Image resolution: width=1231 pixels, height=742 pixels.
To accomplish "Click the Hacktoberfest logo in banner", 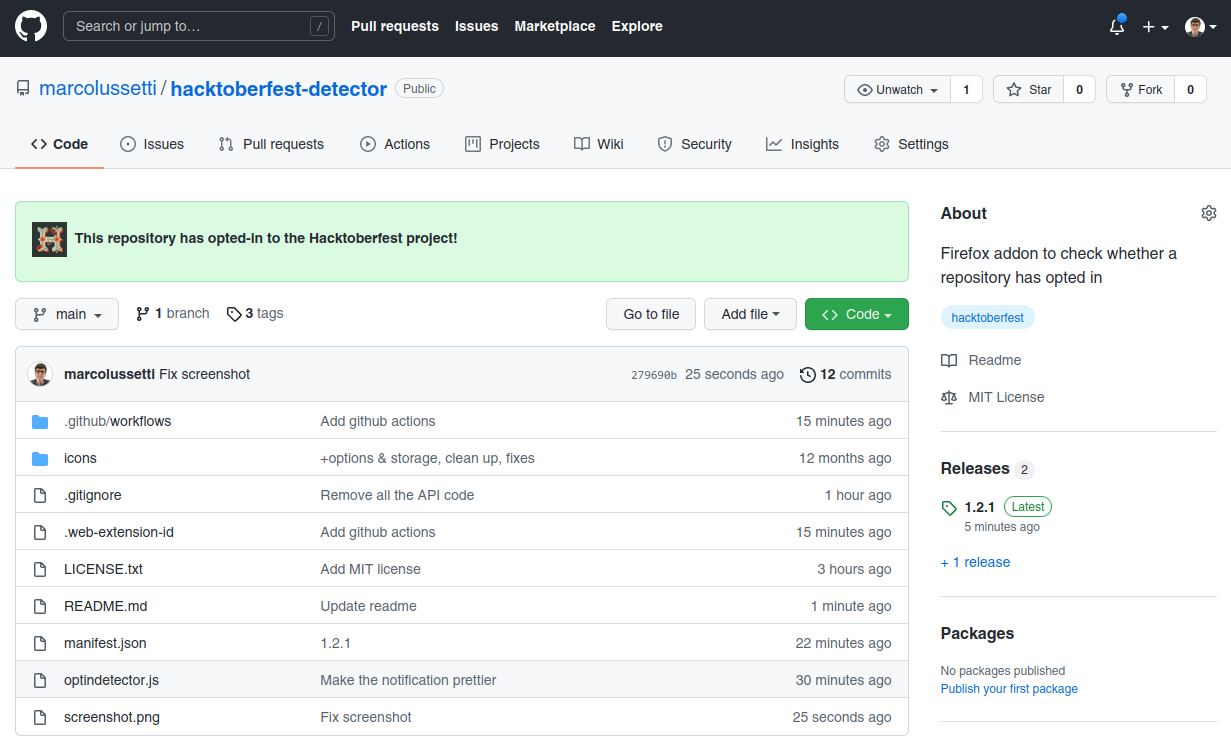I will pyautogui.click(x=49, y=239).
